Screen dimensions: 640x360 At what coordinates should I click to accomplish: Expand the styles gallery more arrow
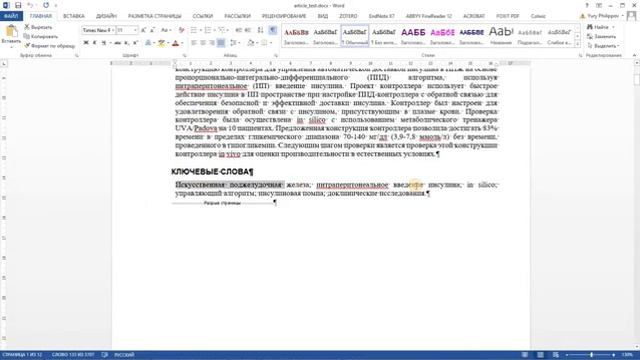point(577,44)
